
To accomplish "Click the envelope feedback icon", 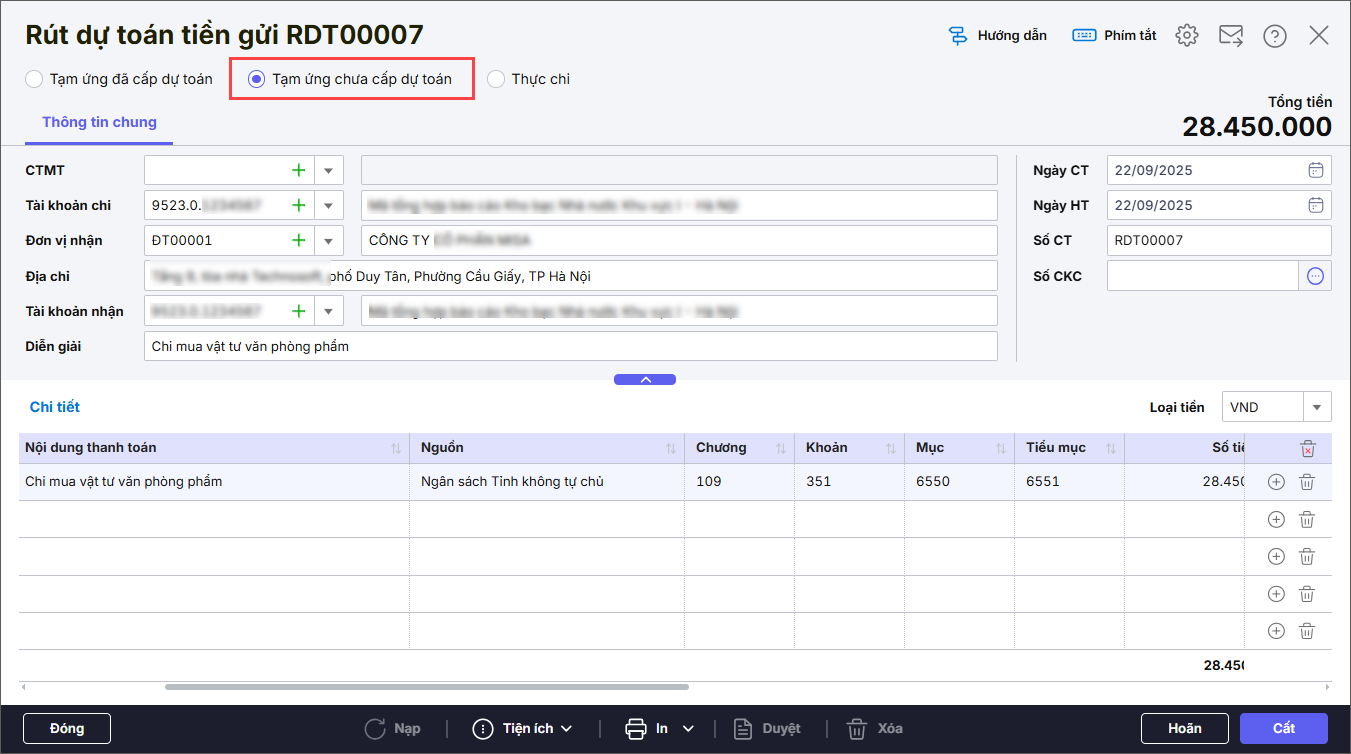I will [1230, 36].
